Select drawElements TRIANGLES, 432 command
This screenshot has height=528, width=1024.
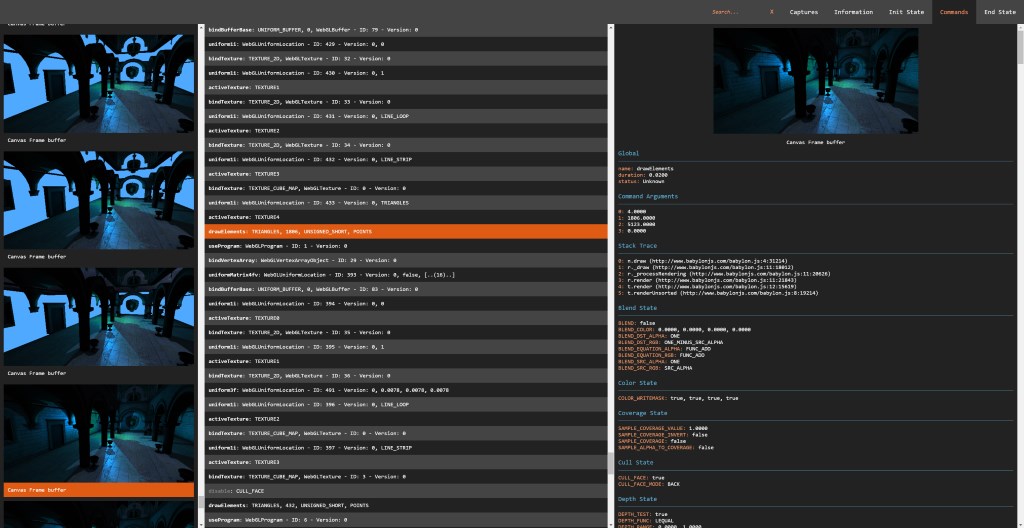click(x=406, y=505)
